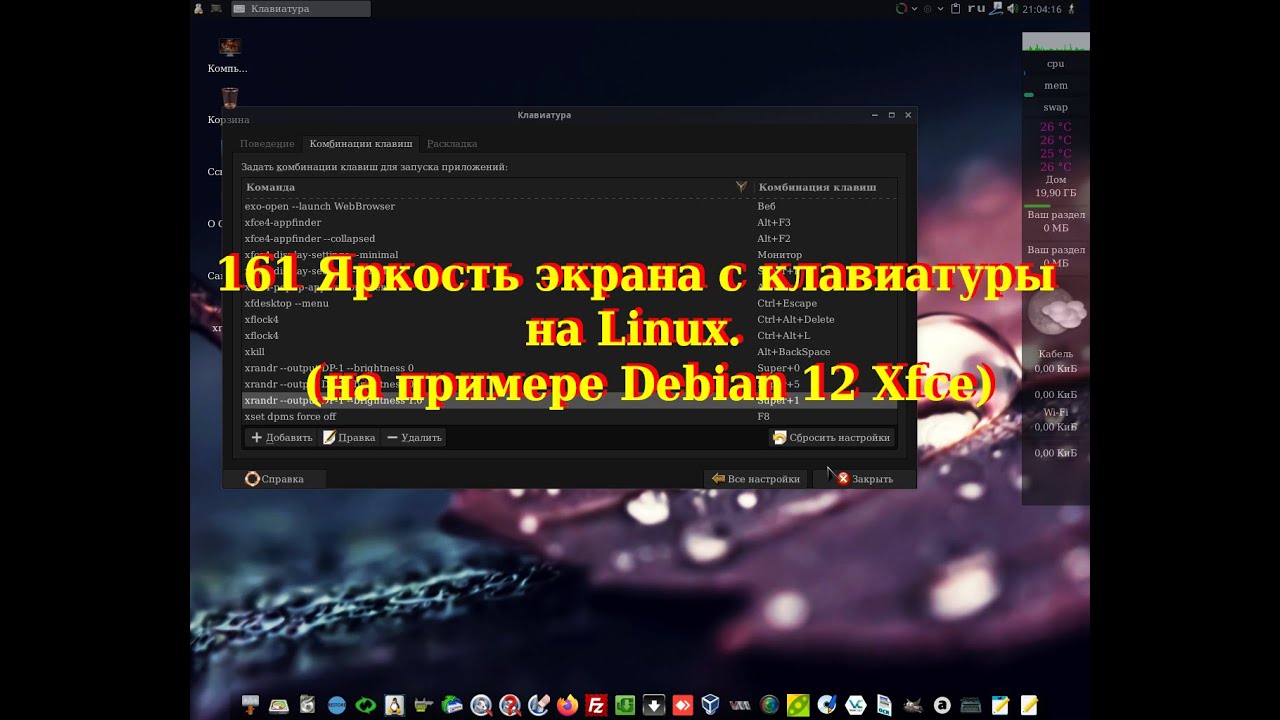1280x720 pixels.
Task: Open the DOCX document dock icon
Action: (x=885, y=705)
